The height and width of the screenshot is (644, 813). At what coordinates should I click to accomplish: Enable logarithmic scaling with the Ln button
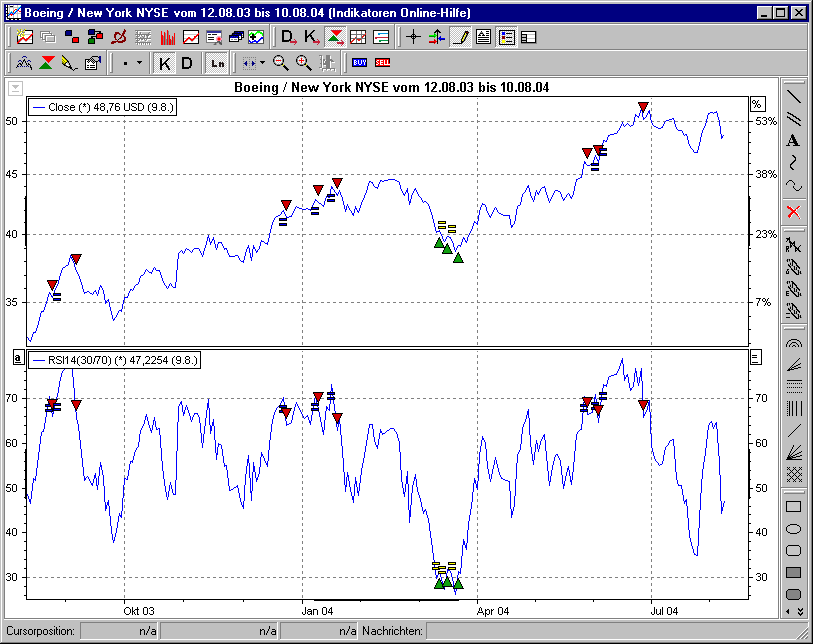click(216, 62)
